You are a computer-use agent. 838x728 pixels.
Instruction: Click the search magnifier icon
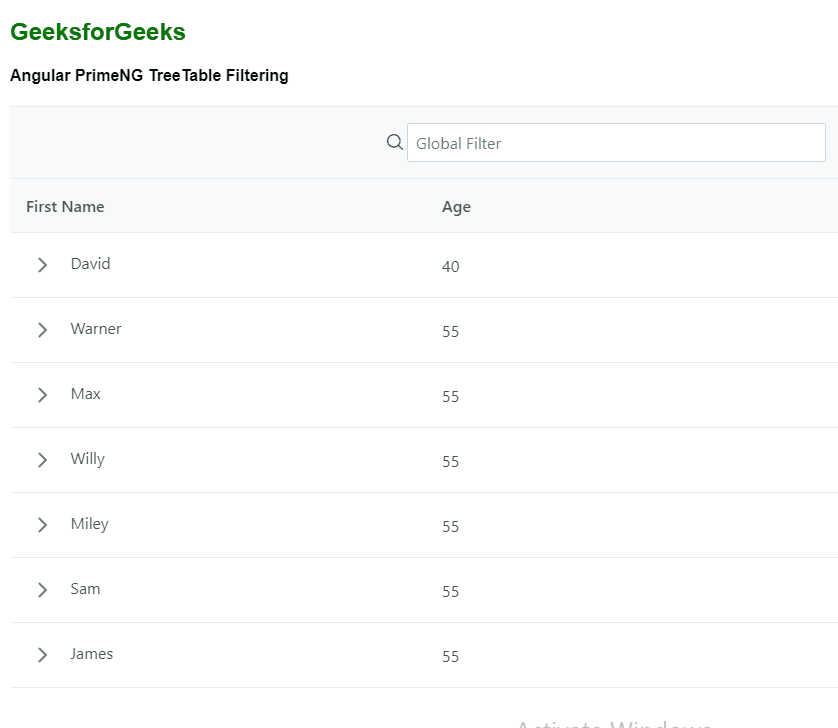[x=394, y=142]
